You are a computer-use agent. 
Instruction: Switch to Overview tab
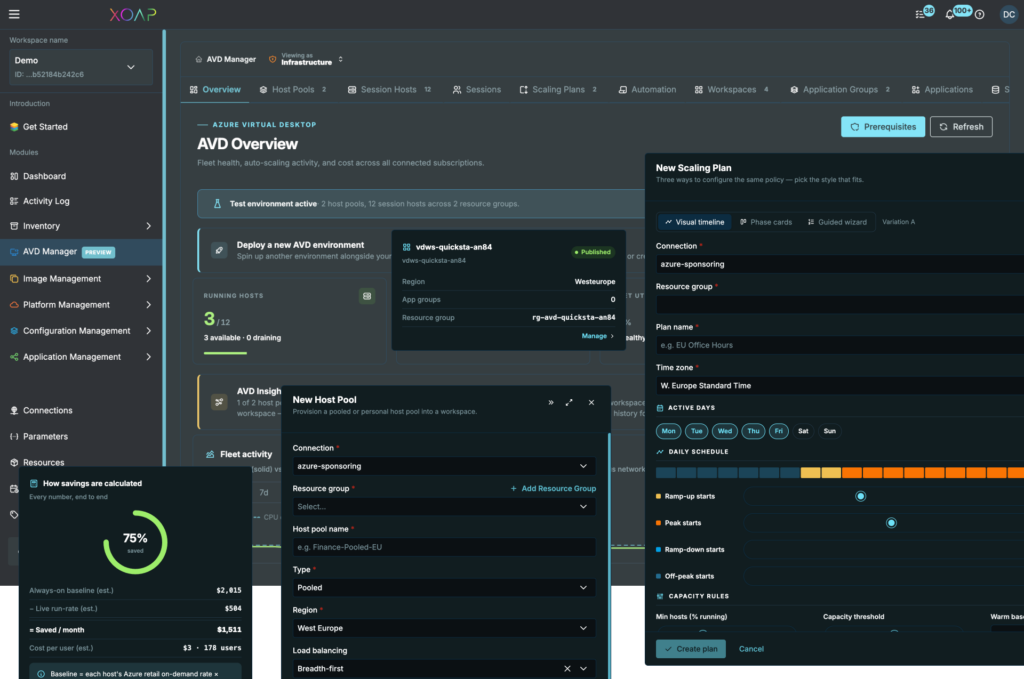pos(215,89)
